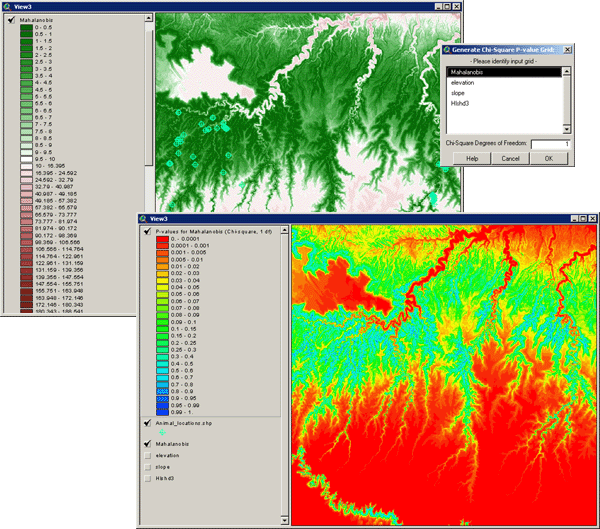Open Help for Chi-Square P-value Grid
Viewport: 600px width, 529px height.
tap(471, 158)
